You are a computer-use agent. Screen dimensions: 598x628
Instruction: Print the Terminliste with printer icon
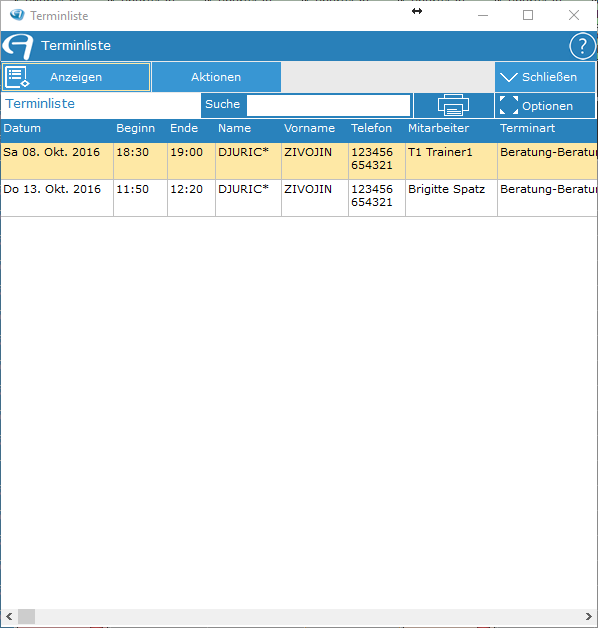coord(453,105)
